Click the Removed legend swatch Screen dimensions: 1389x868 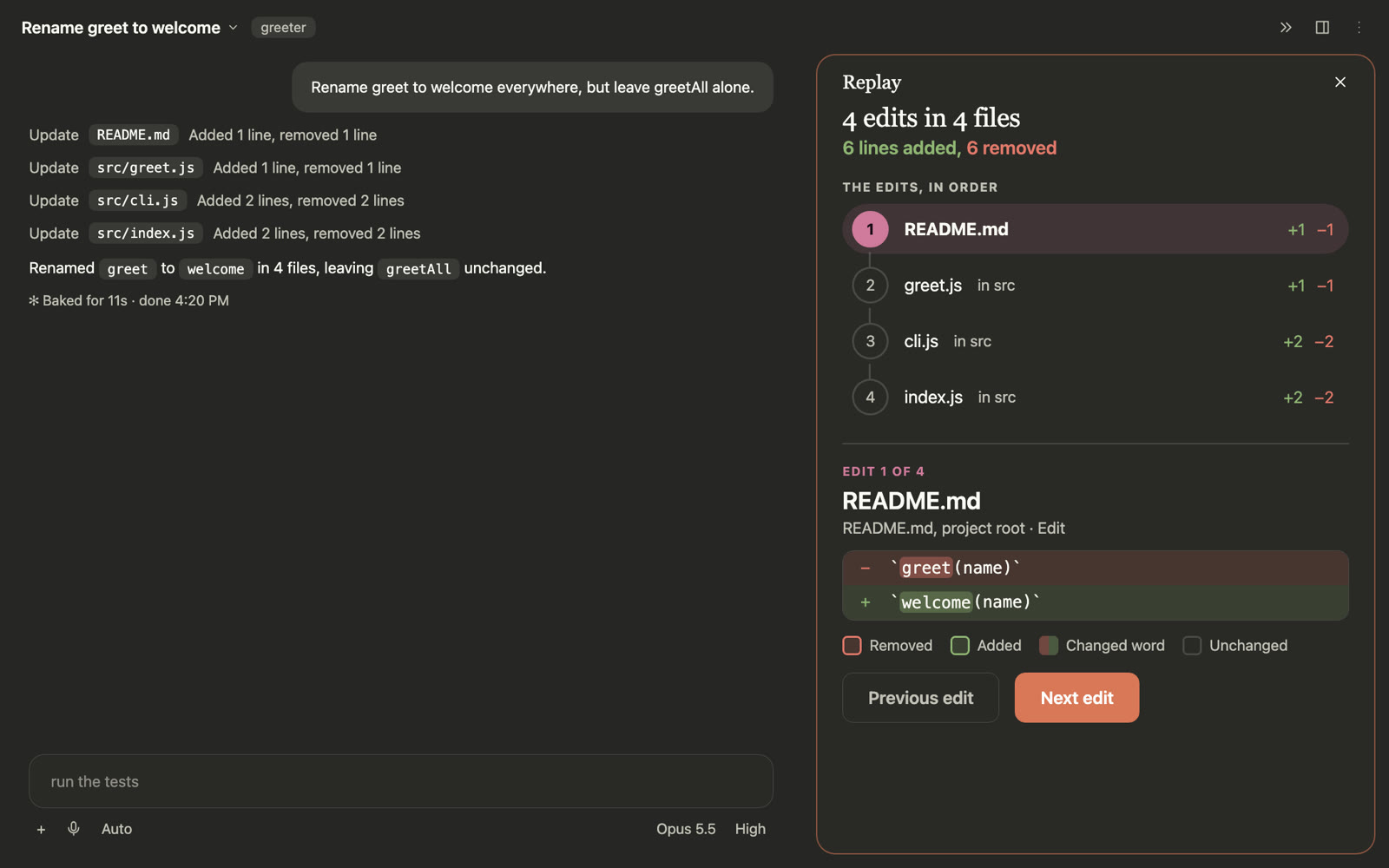pos(852,646)
